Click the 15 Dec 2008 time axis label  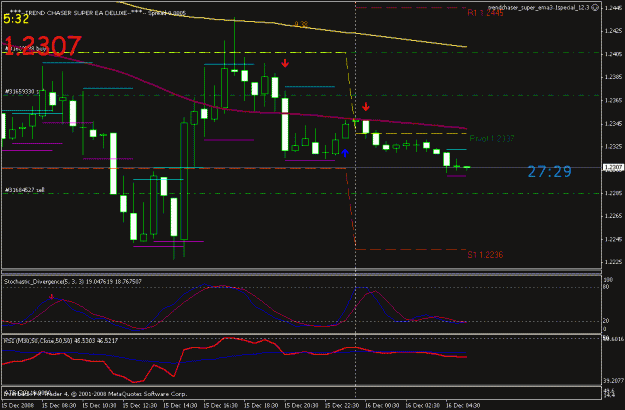18,405
